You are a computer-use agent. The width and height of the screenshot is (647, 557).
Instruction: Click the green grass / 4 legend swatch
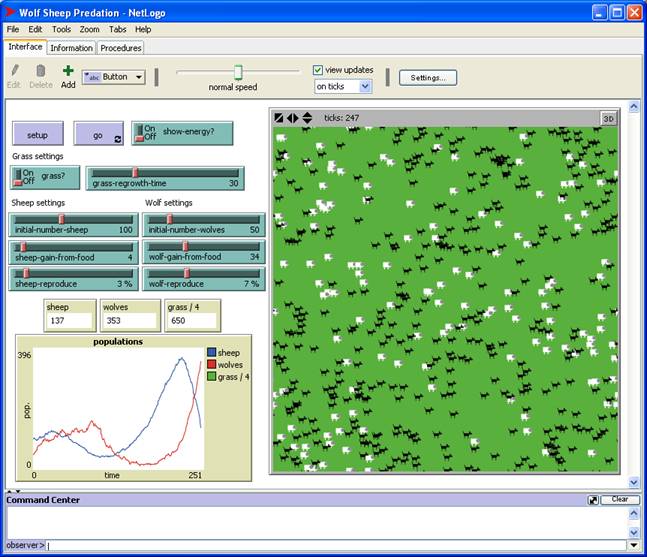212,377
